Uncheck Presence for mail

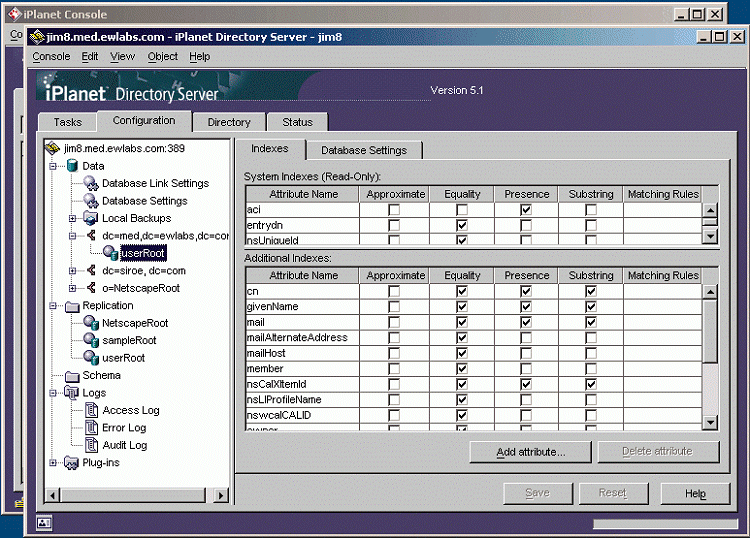pos(526,322)
